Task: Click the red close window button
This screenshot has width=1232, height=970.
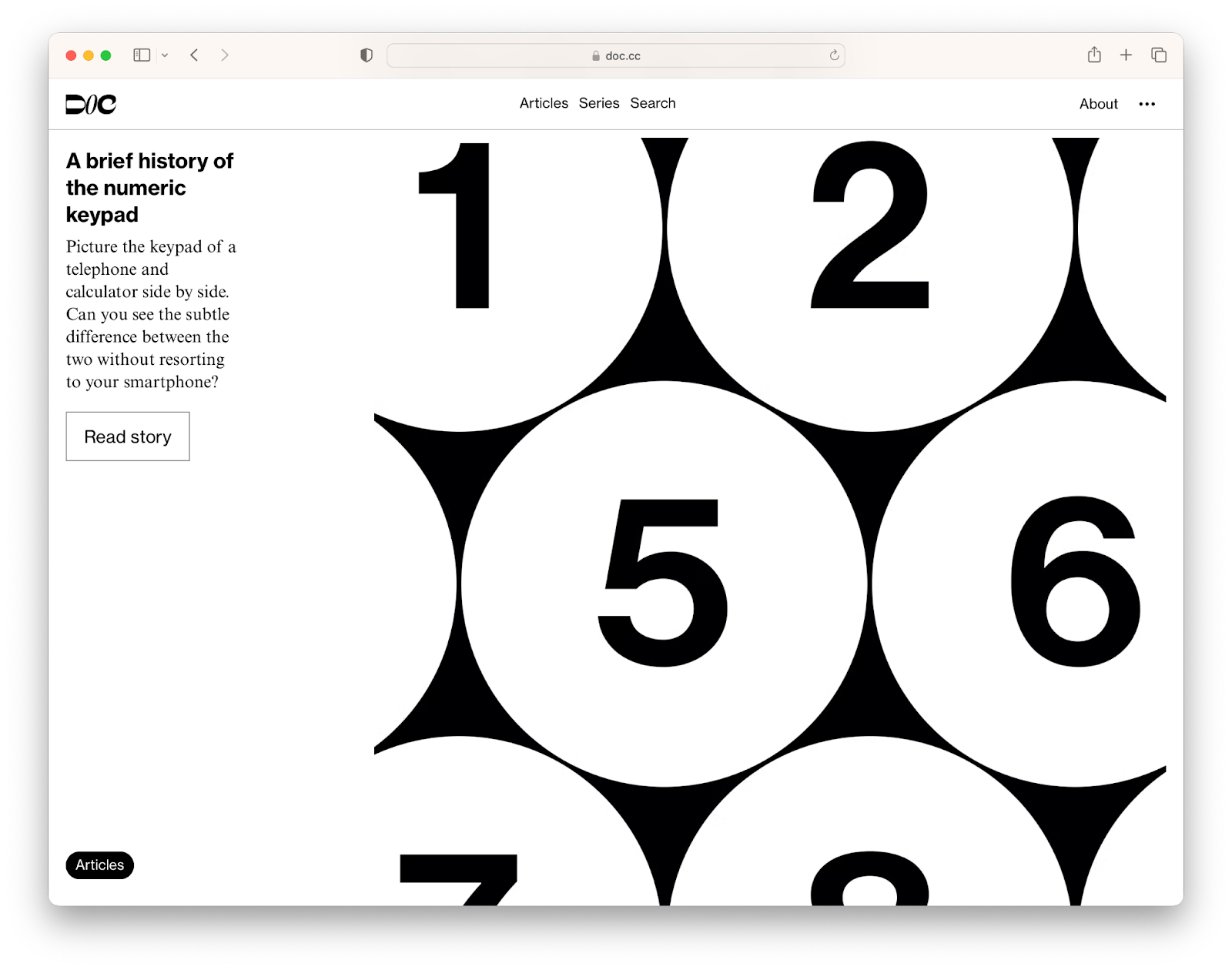Action: click(x=71, y=55)
